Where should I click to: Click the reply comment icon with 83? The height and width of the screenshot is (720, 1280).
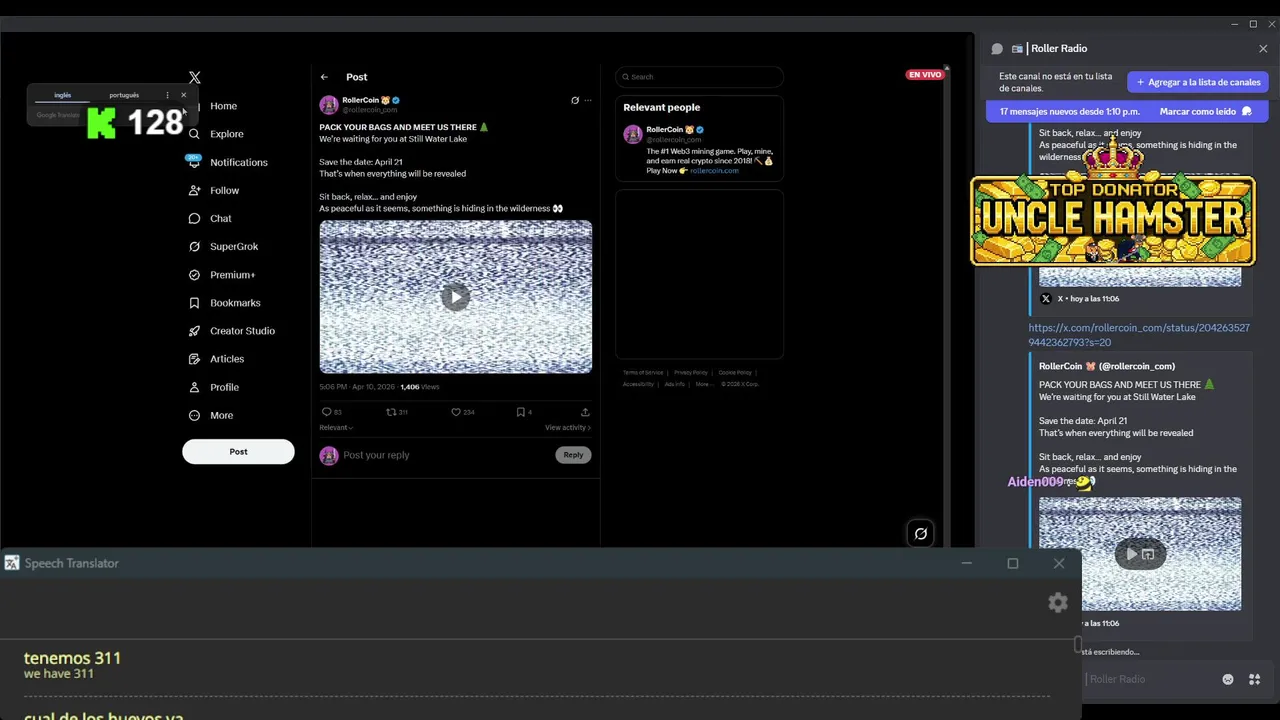326,412
